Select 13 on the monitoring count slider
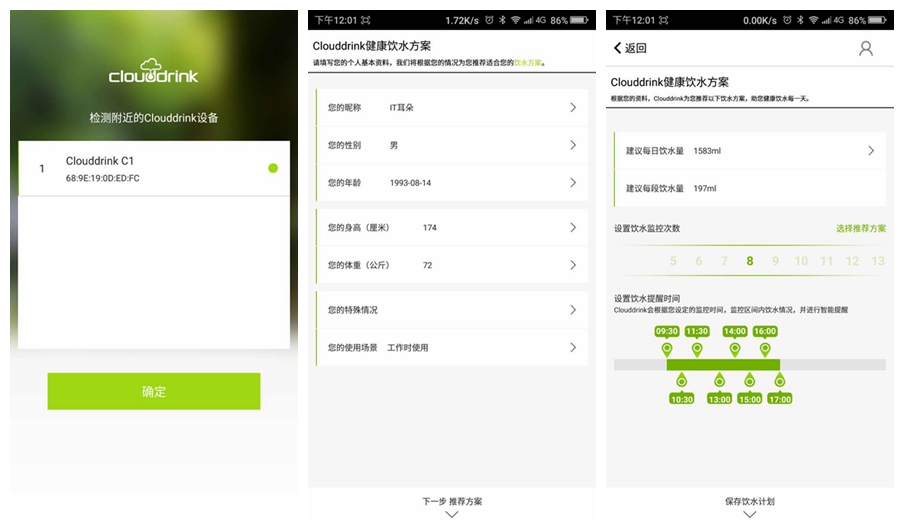Viewport: 904px width, 532px height. pos(878,261)
